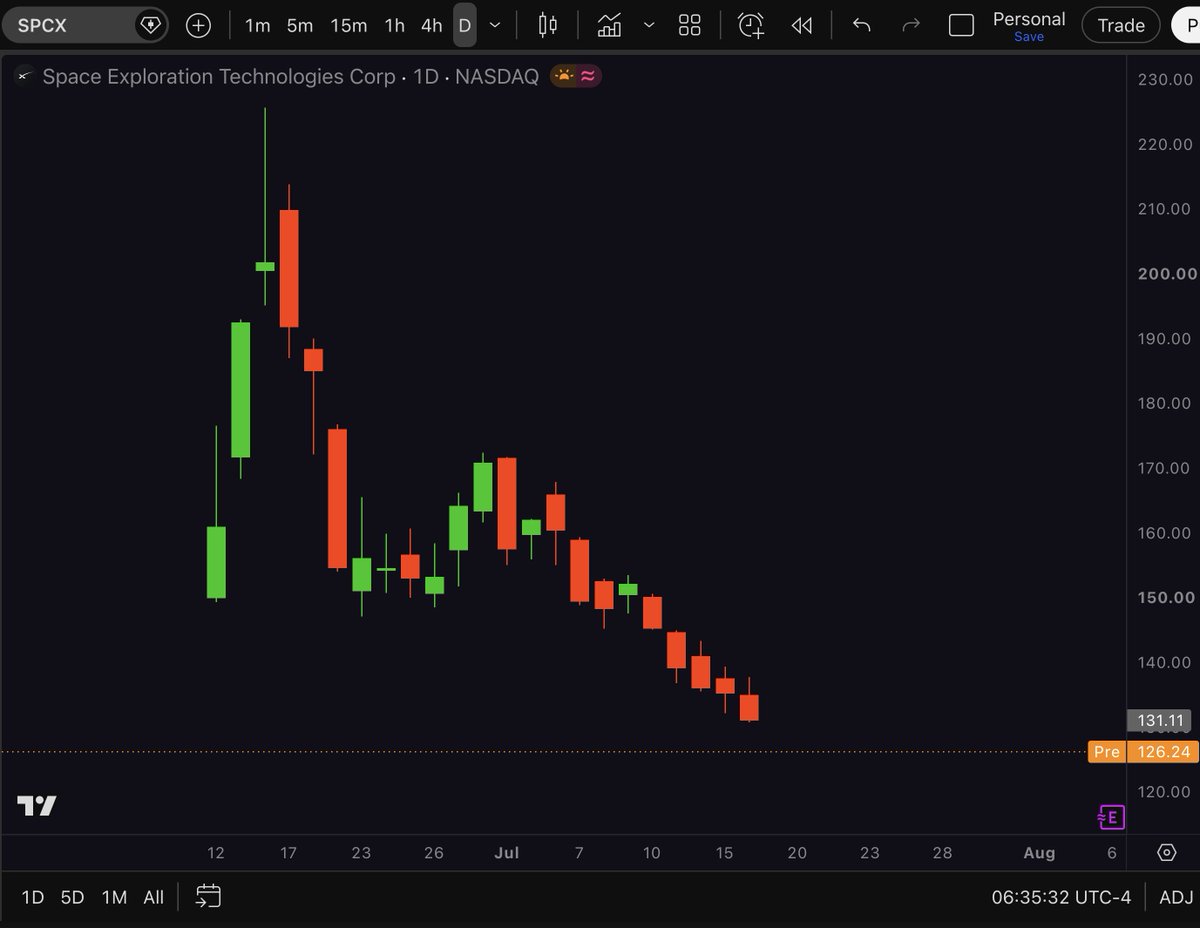This screenshot has height=928, width=1200.
Task: Click the Jul label on time axis
Action: click(507, 853)
